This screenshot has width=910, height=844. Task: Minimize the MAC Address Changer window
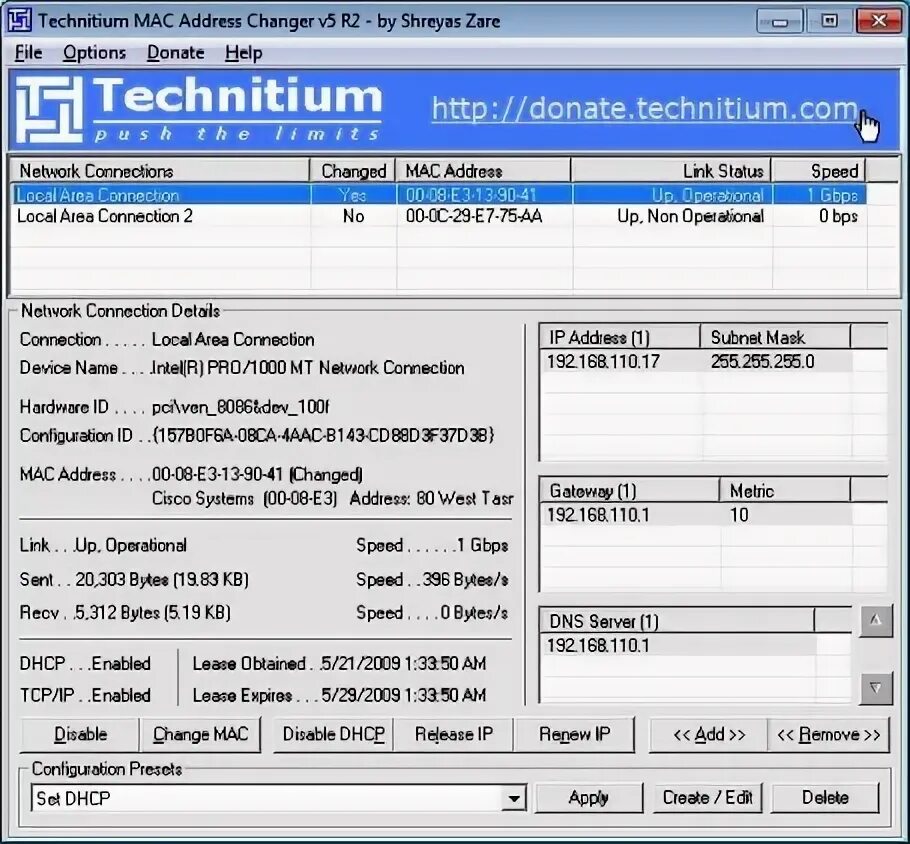779,21
